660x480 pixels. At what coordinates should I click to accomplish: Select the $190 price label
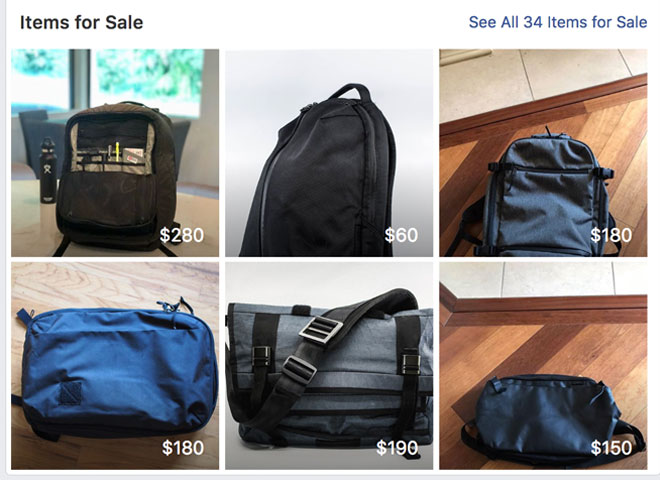pos(397,448)
